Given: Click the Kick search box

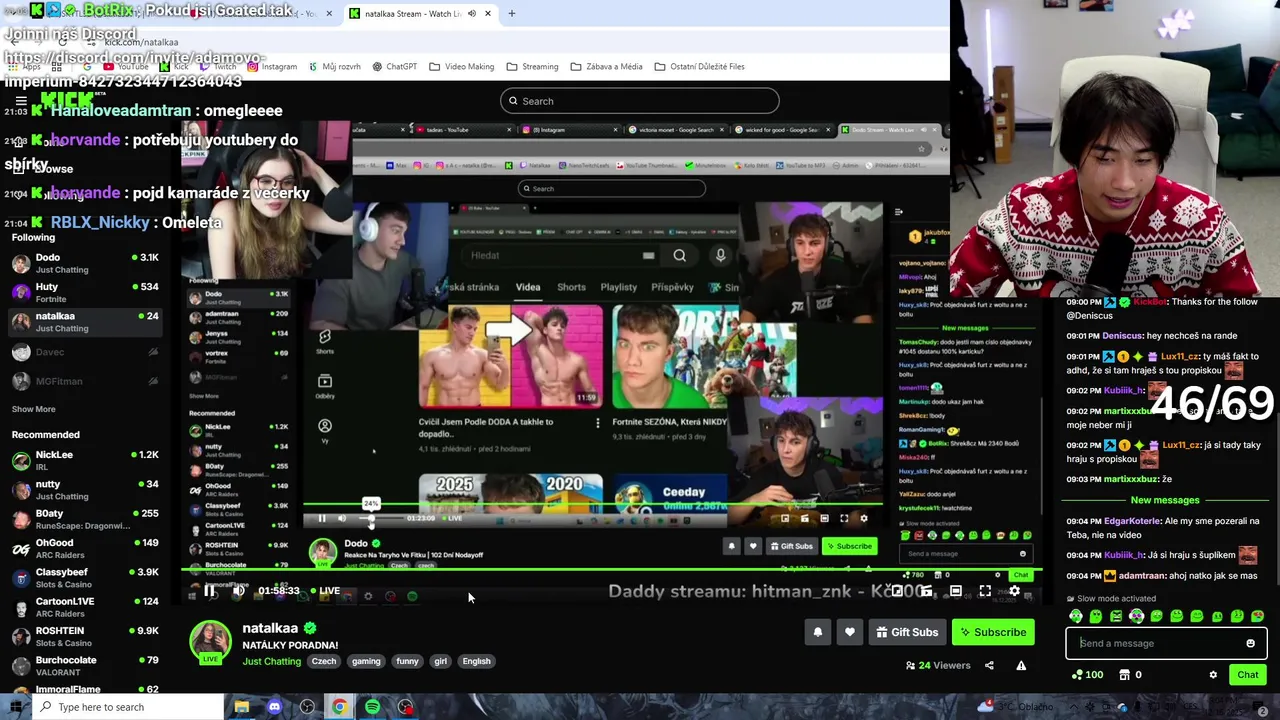Looking at the screenshot, I should pos(639,101).
